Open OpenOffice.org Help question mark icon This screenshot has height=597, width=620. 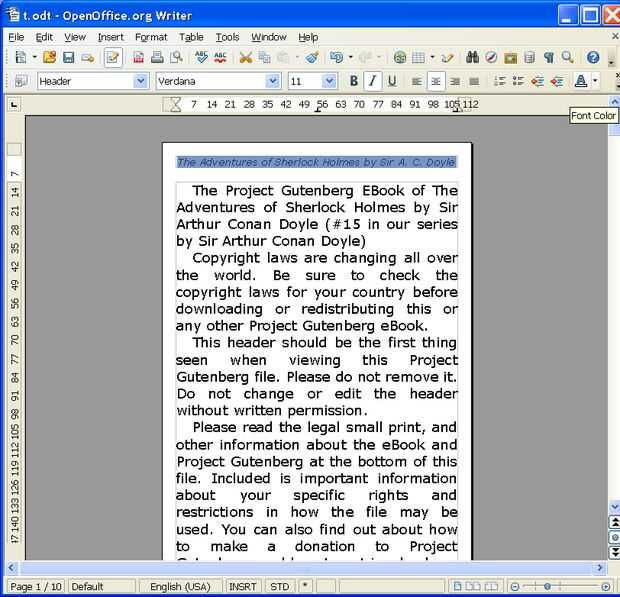(x=593, y=58)
